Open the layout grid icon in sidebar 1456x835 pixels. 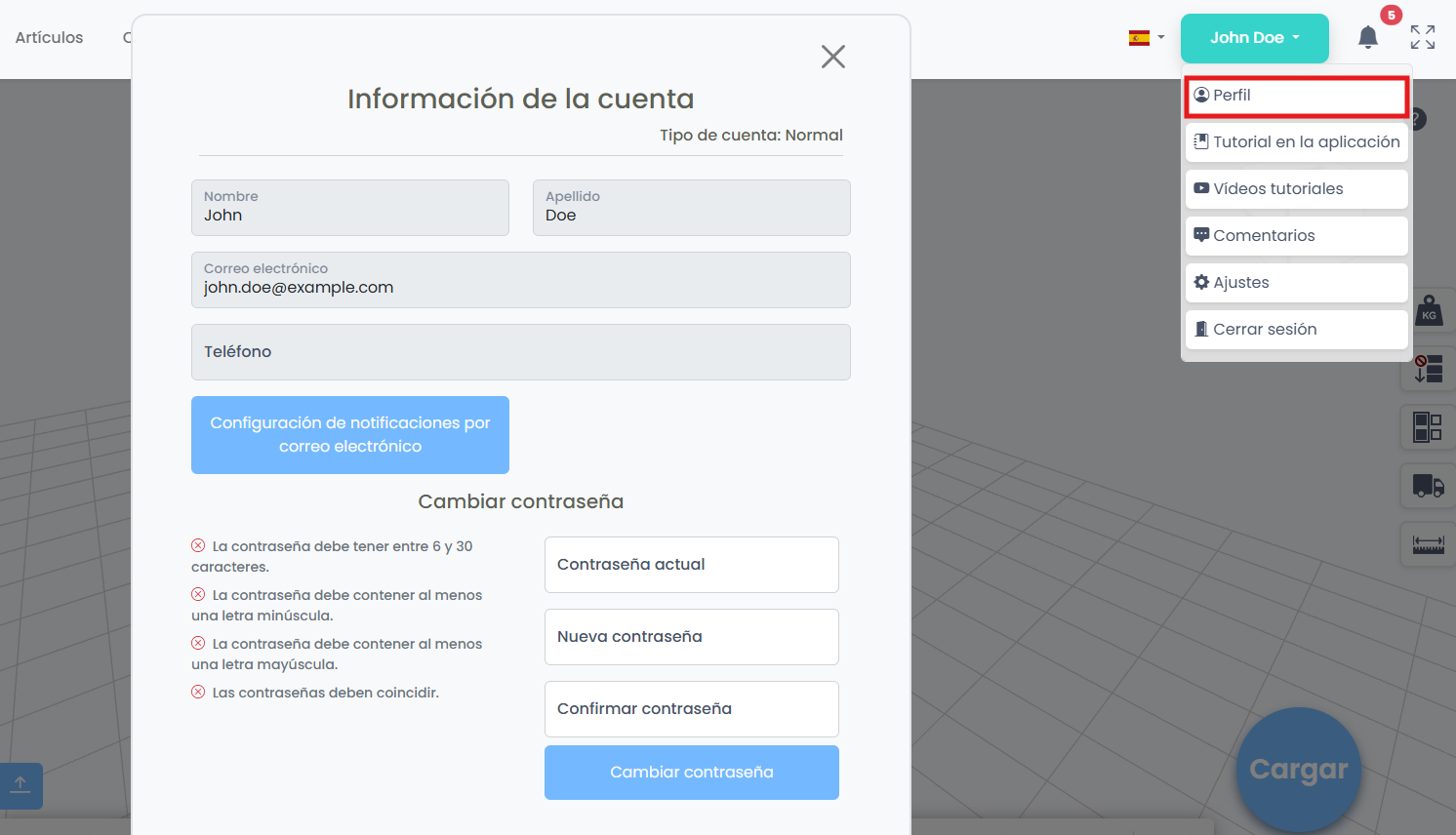click(1429, 426)
